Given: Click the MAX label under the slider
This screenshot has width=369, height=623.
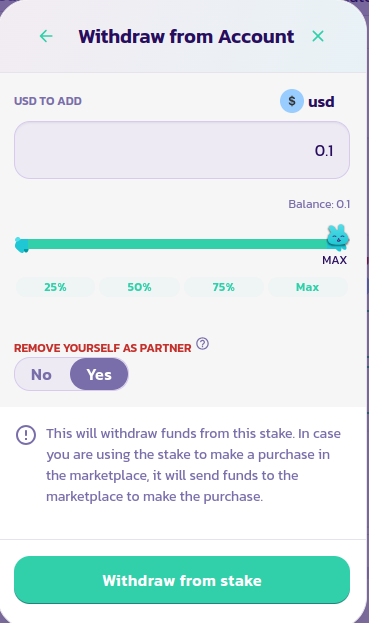Looking at the screenshot, I should (334, 260).
